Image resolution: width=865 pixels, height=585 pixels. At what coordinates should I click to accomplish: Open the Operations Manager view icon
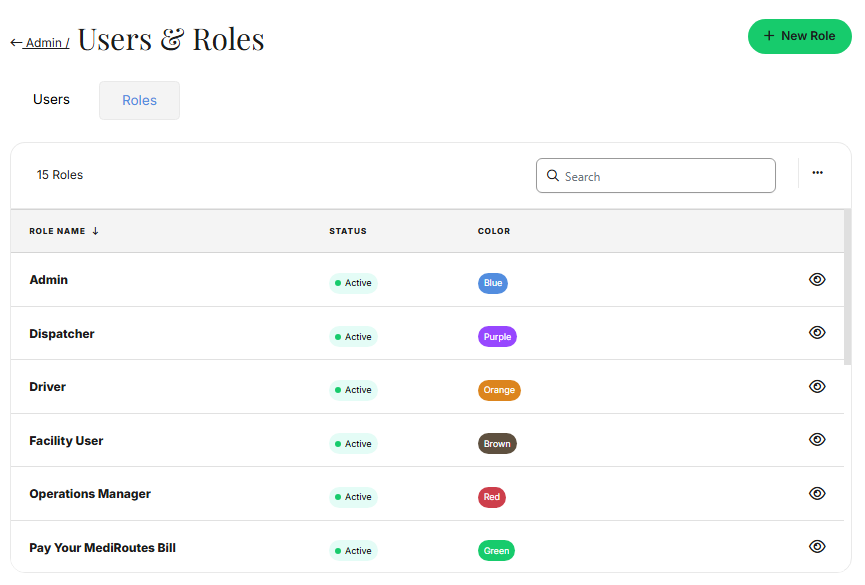(817, 493)
